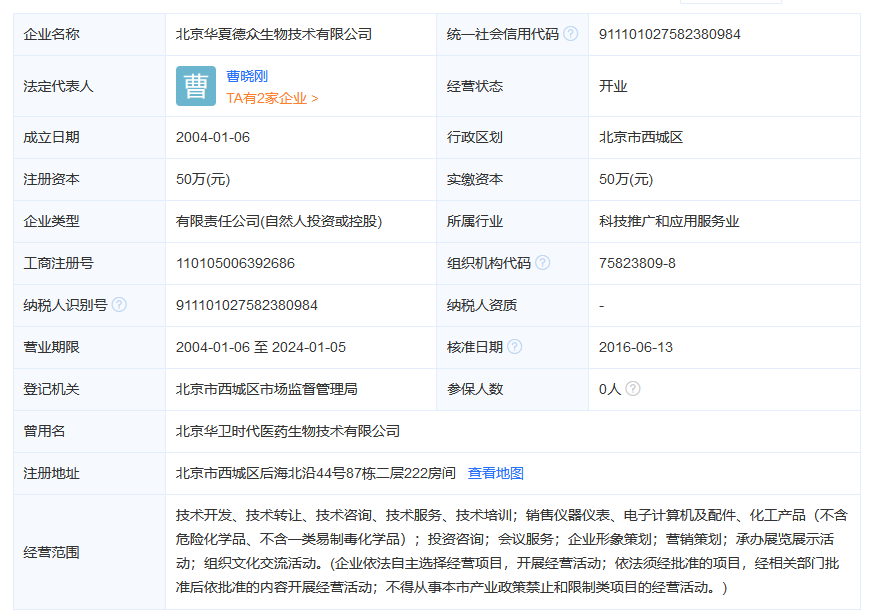Click the 行政区划 label cell
This screenshot has width=875, height=616.
(512, 137)
